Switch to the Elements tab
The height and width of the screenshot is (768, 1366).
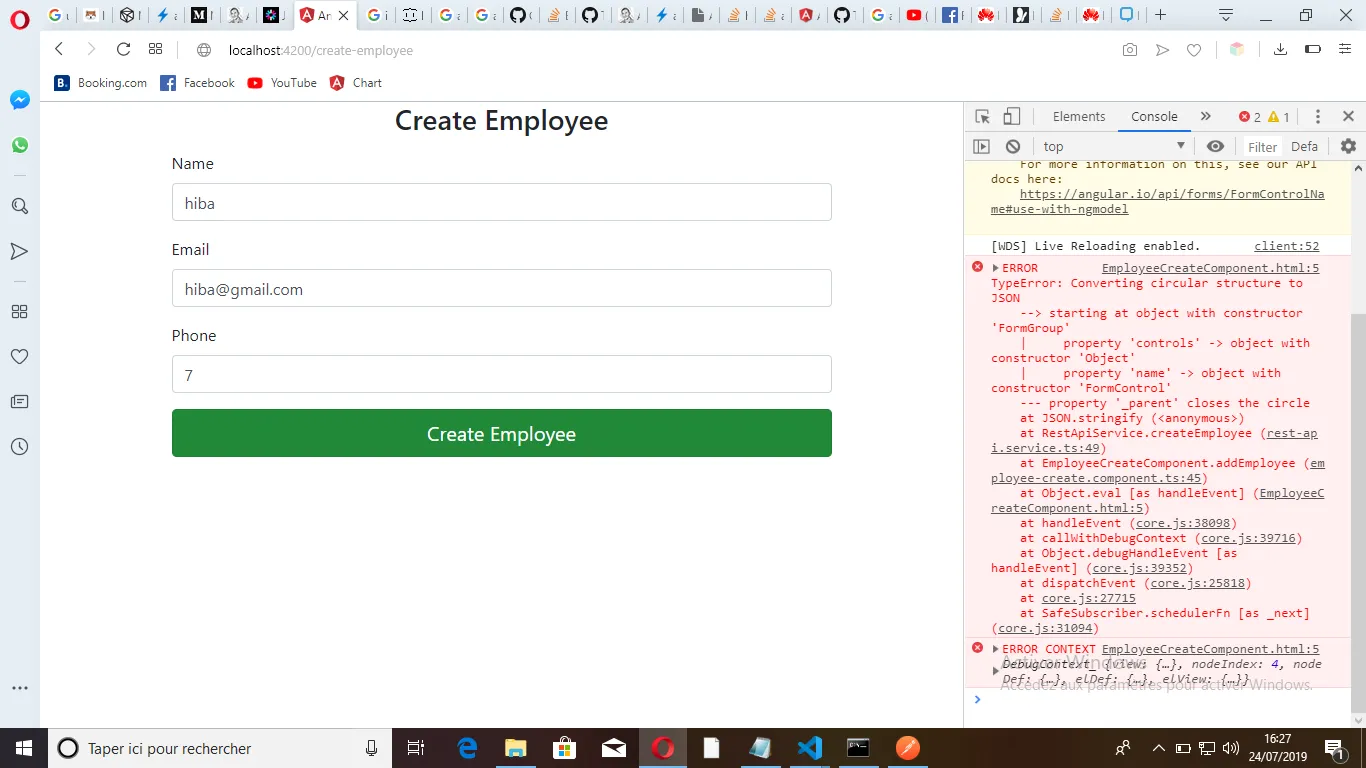point(1079,116)
